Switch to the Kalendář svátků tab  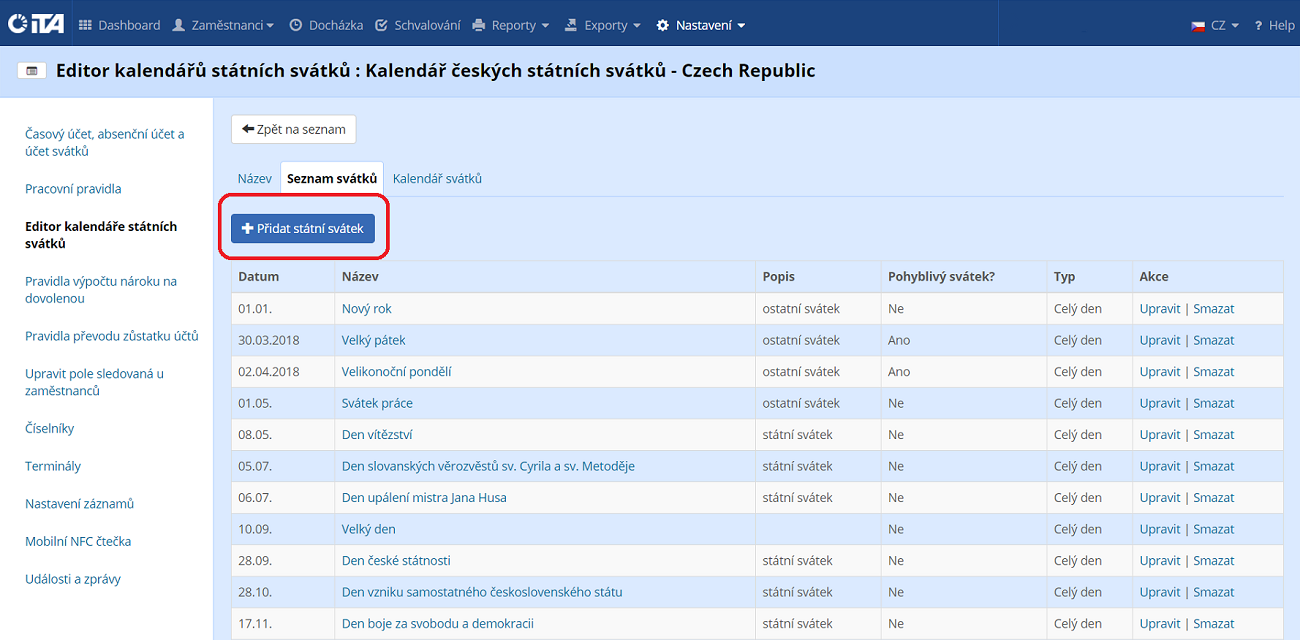pyautogui.click(x=437, y=178)
